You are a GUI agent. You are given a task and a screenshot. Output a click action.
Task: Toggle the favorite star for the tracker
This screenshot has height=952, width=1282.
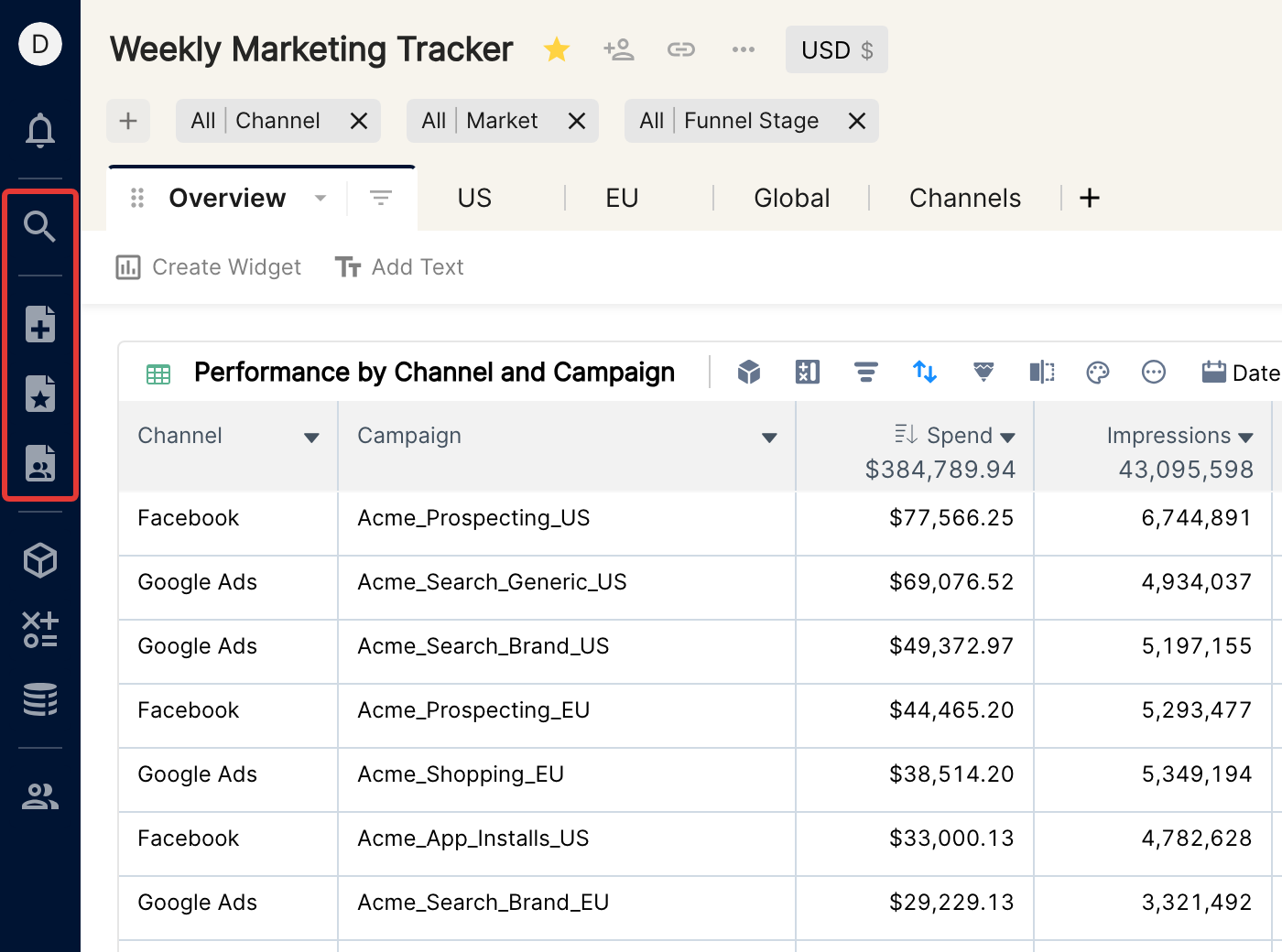click(x=557, y=49)
